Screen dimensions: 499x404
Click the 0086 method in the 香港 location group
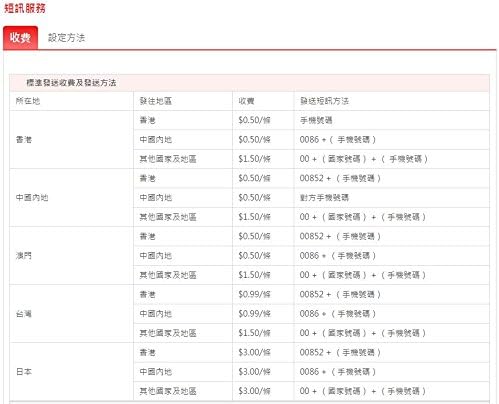(338, 140)
